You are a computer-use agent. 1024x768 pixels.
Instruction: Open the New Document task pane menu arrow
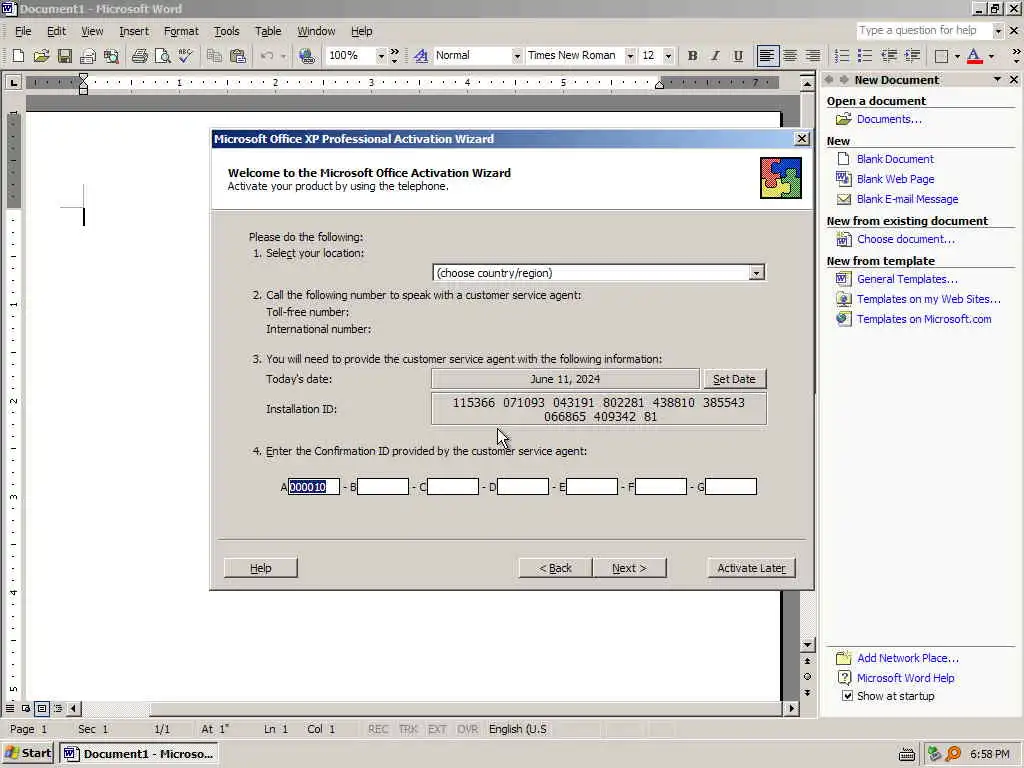[x=997, y=80]
